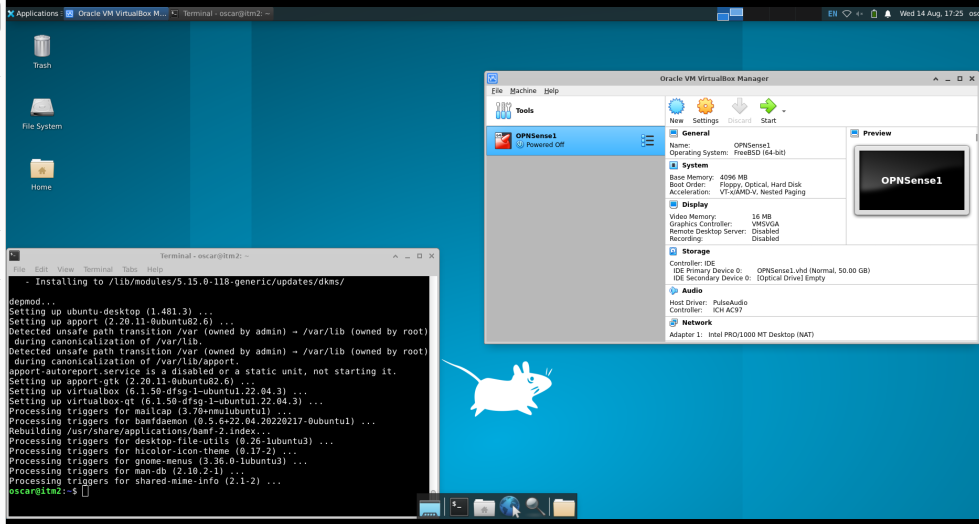This screenshot has height=524, width=979.
Task: Switch to Terminal window in the taskbar
Action: [220, 14]
